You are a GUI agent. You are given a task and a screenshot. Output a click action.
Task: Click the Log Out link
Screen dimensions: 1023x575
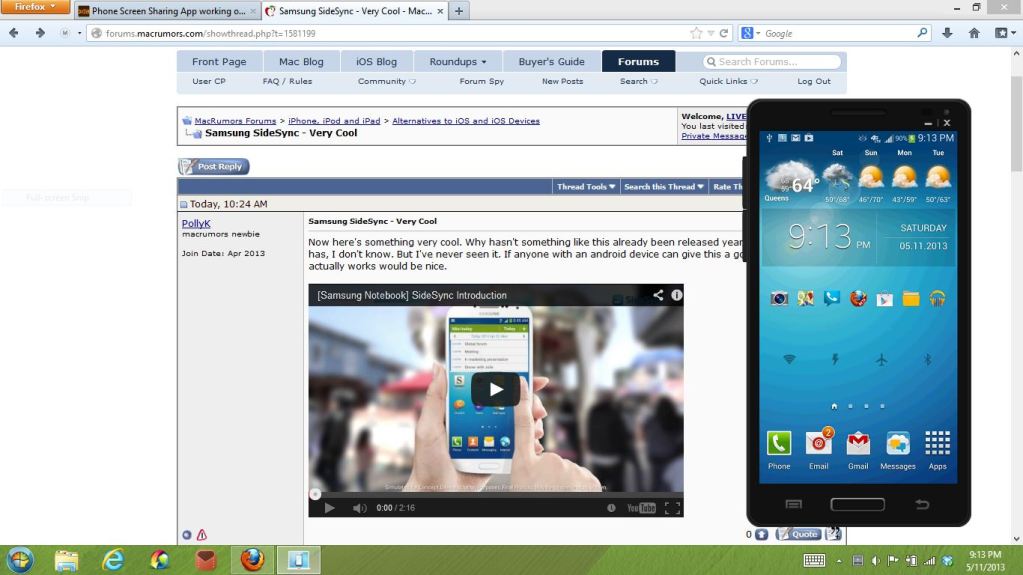click(x=814, y=82)
